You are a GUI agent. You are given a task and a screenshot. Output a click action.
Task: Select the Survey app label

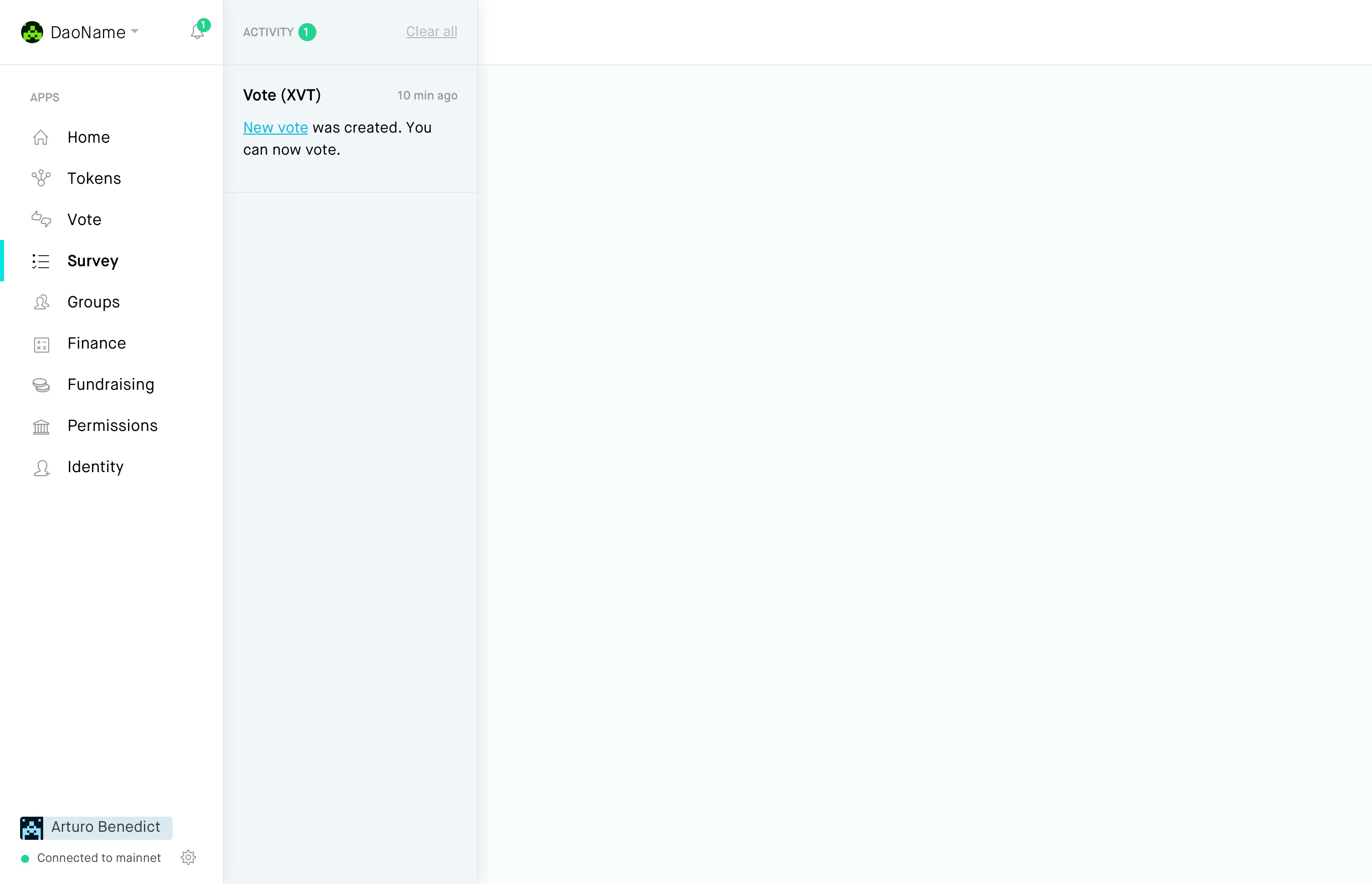tap(93, 261)
